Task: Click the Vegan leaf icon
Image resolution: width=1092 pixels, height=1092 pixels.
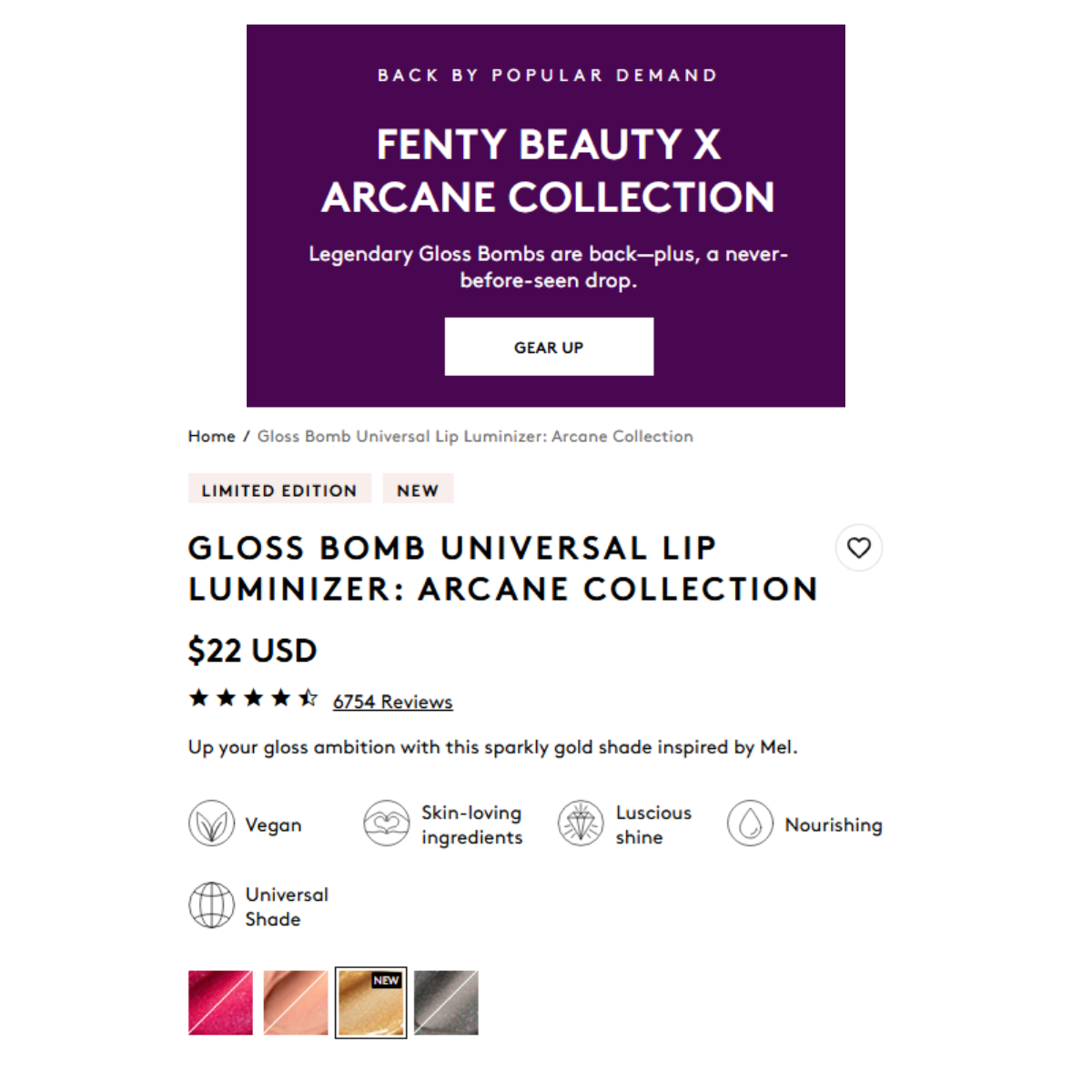Action: (211, 824)
